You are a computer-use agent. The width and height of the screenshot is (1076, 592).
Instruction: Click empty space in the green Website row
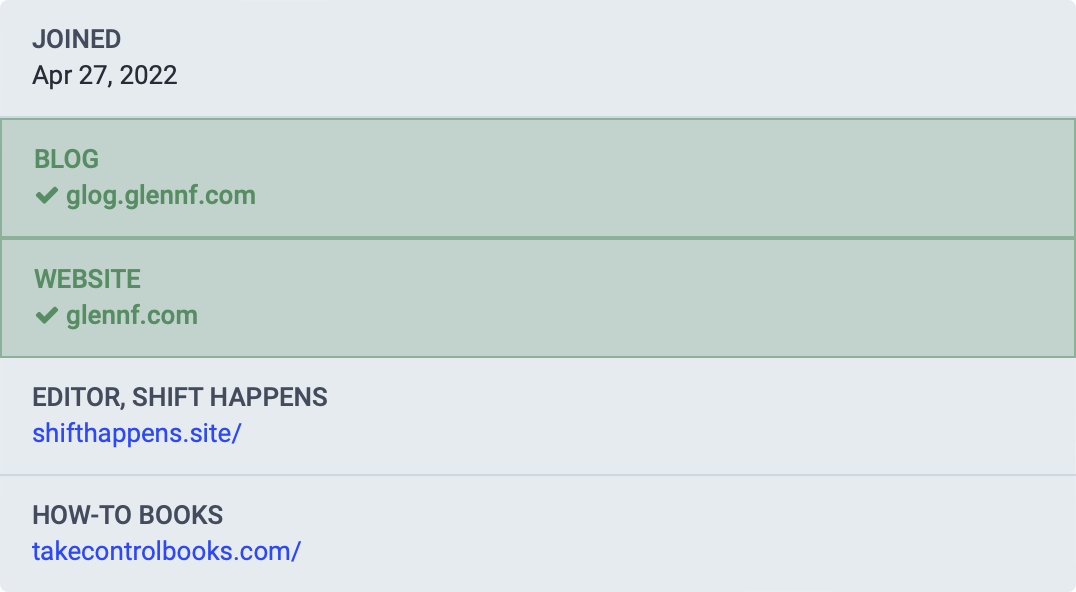click(650, 298)
